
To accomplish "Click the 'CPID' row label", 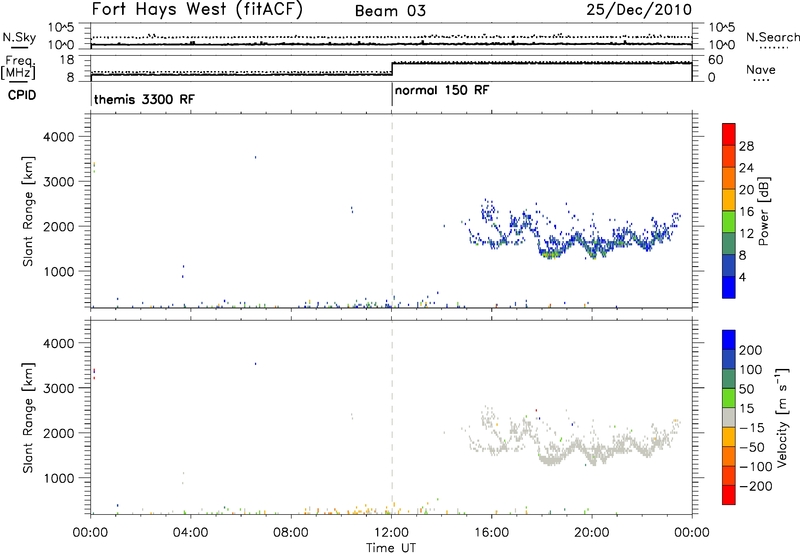I will click(22, 95).
